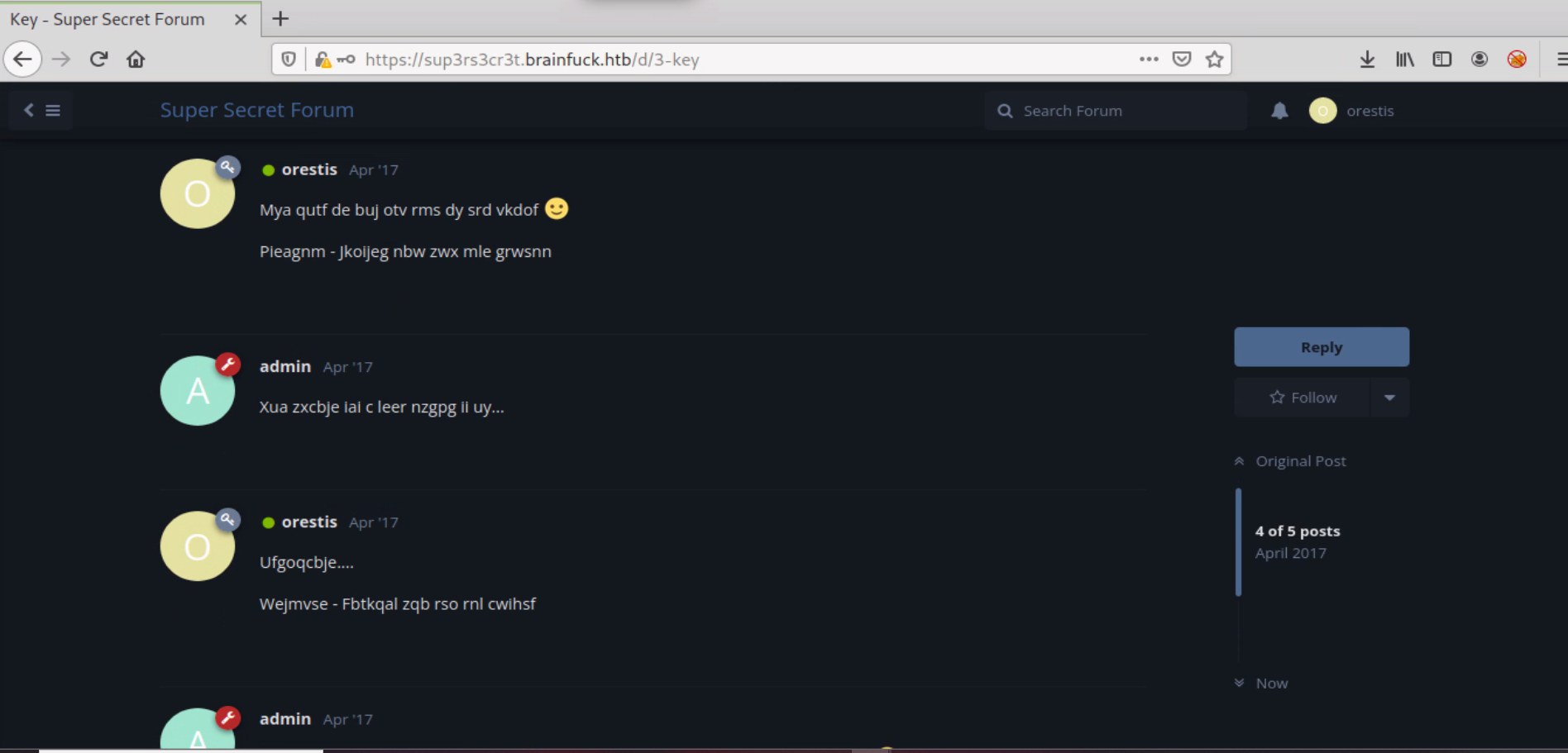Click the tracking protection shield icon

289,60
